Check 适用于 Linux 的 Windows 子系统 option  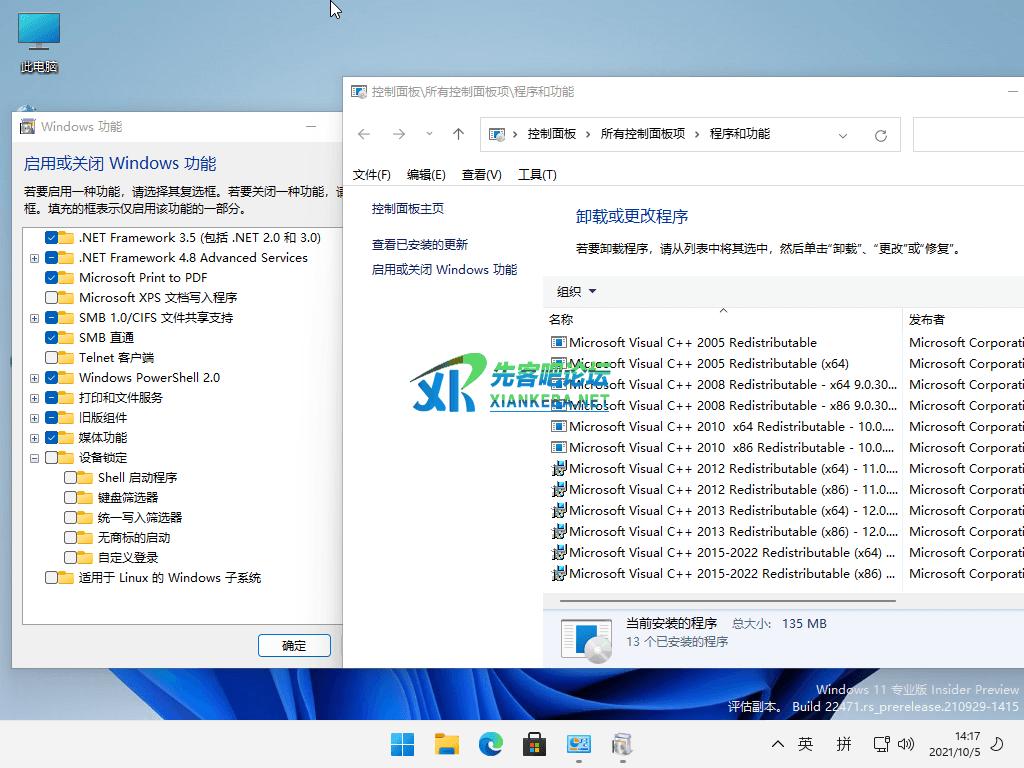pyautogui.click(x=52, y=578)
